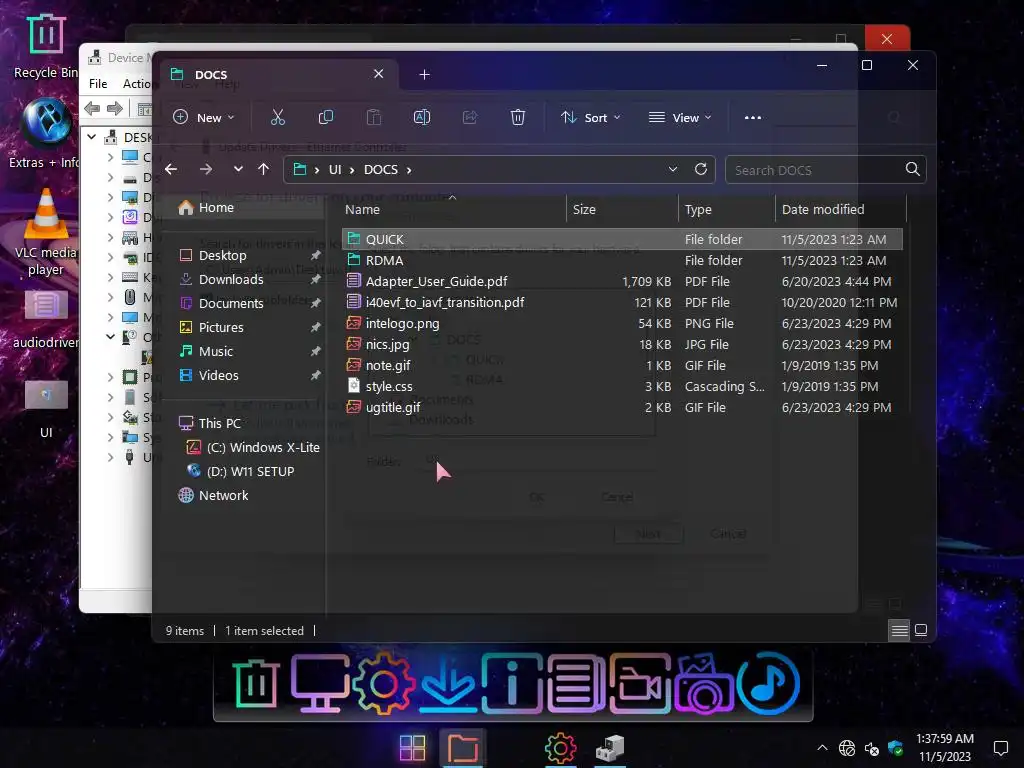Sort by Type column header
Screen dimensions: 1024x768
[727, 209]
